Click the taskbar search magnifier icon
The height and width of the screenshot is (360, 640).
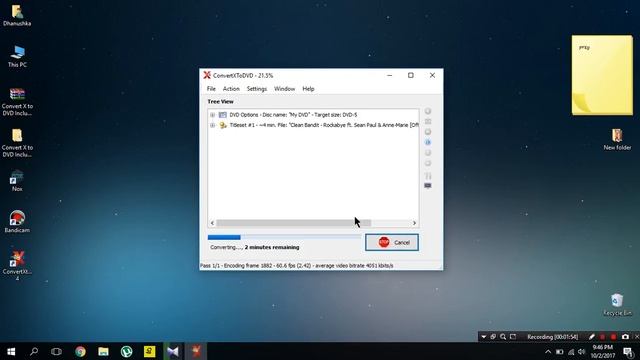(34, 351)
